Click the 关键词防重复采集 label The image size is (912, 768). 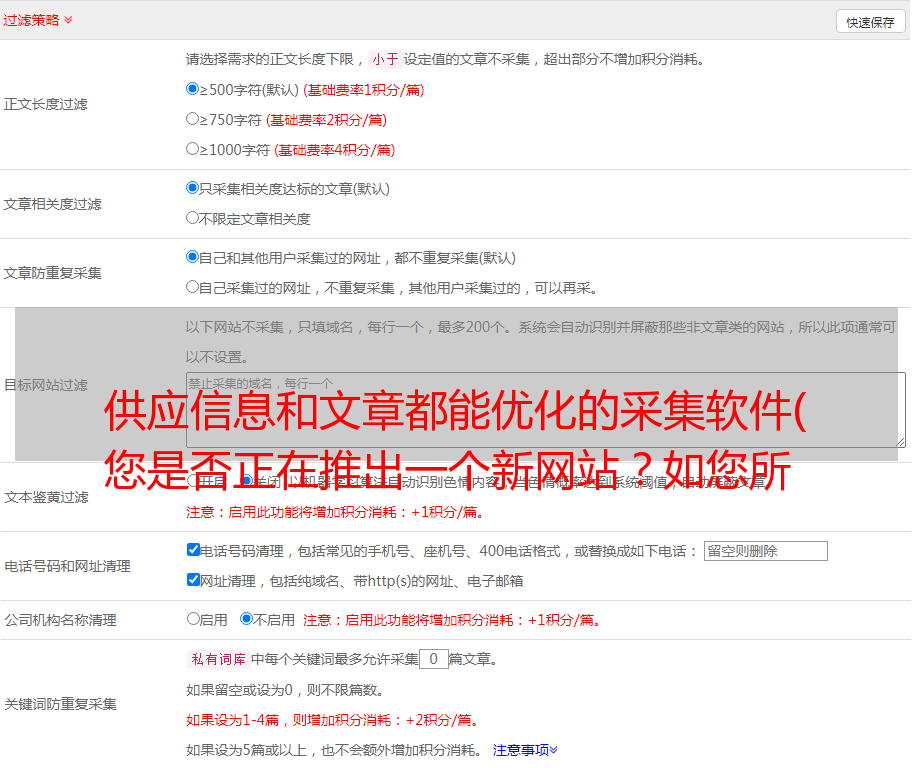pyautogui.click(x=60, y=705)
